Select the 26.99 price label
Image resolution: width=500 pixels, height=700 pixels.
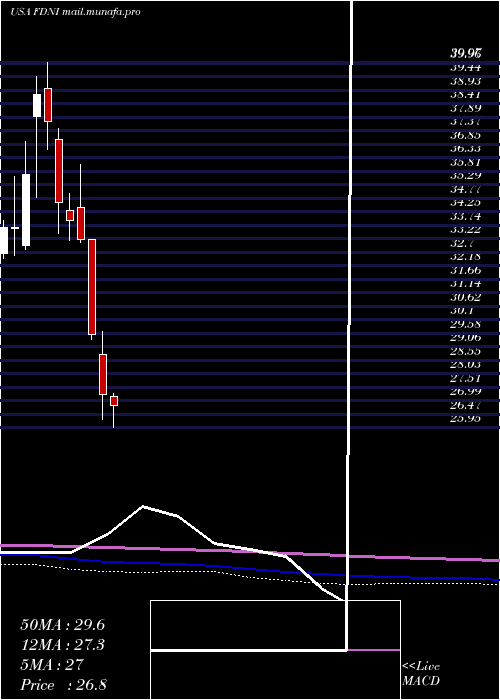tap(465, 392)
